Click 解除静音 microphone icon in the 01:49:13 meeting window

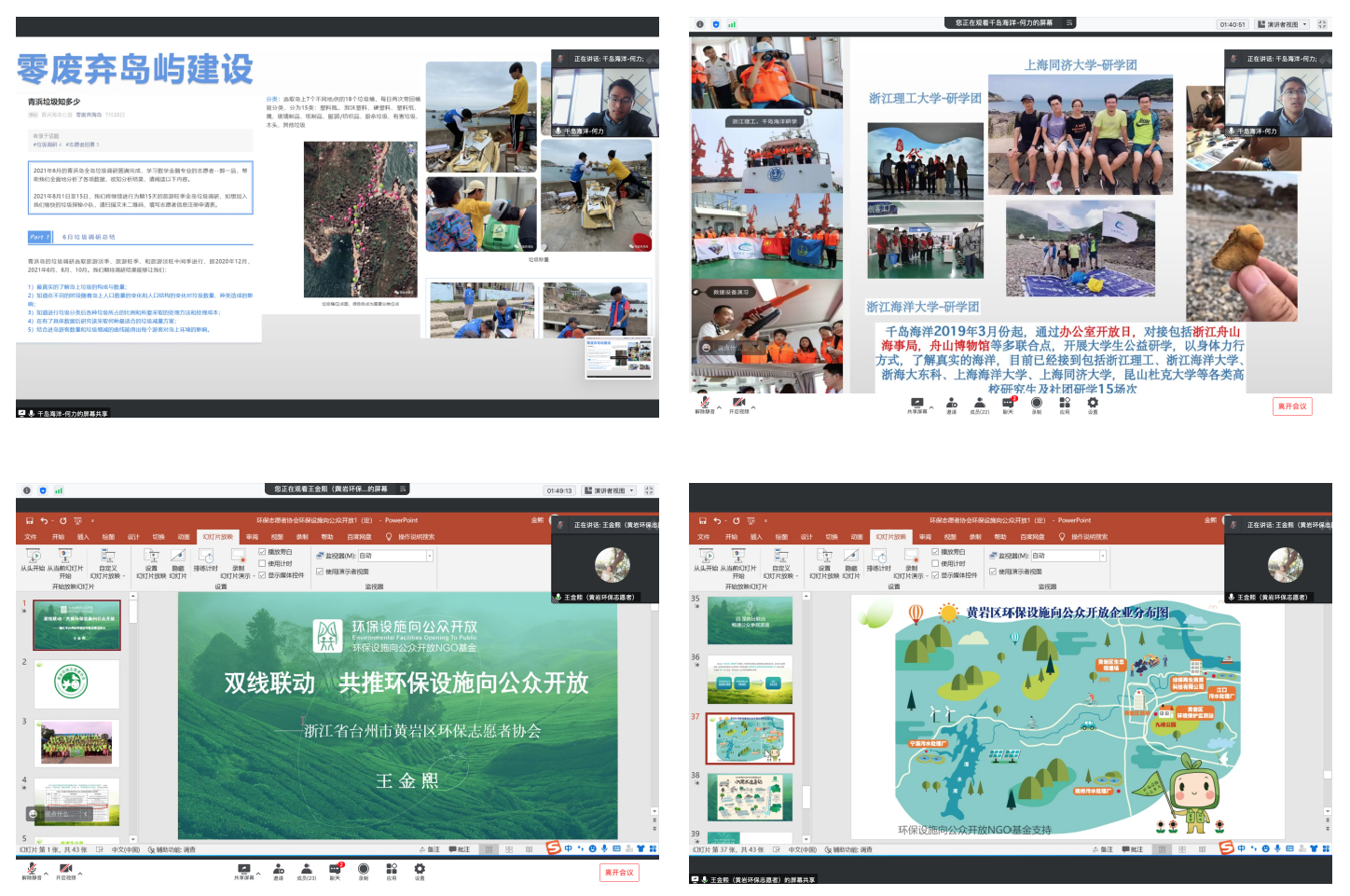pos(33,868)
